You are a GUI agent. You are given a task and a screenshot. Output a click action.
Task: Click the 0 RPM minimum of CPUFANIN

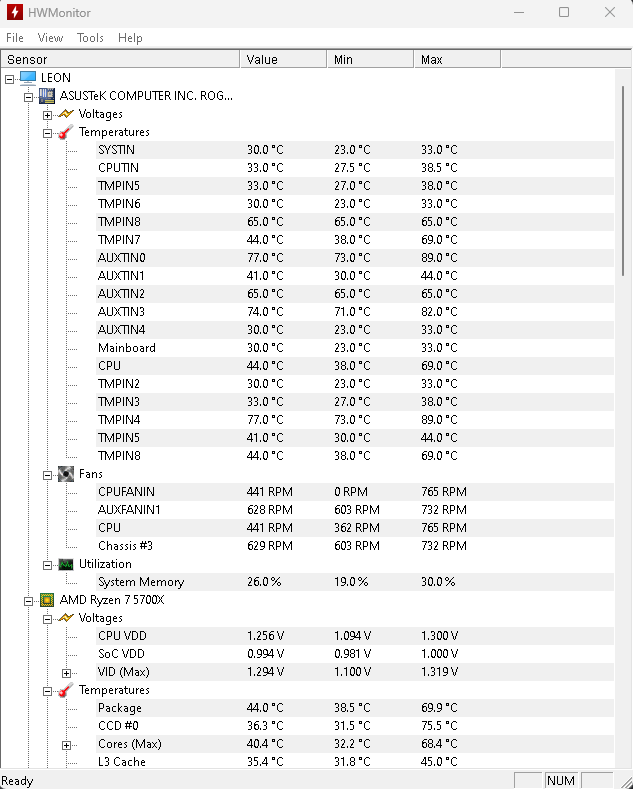[x=351, y=492]
